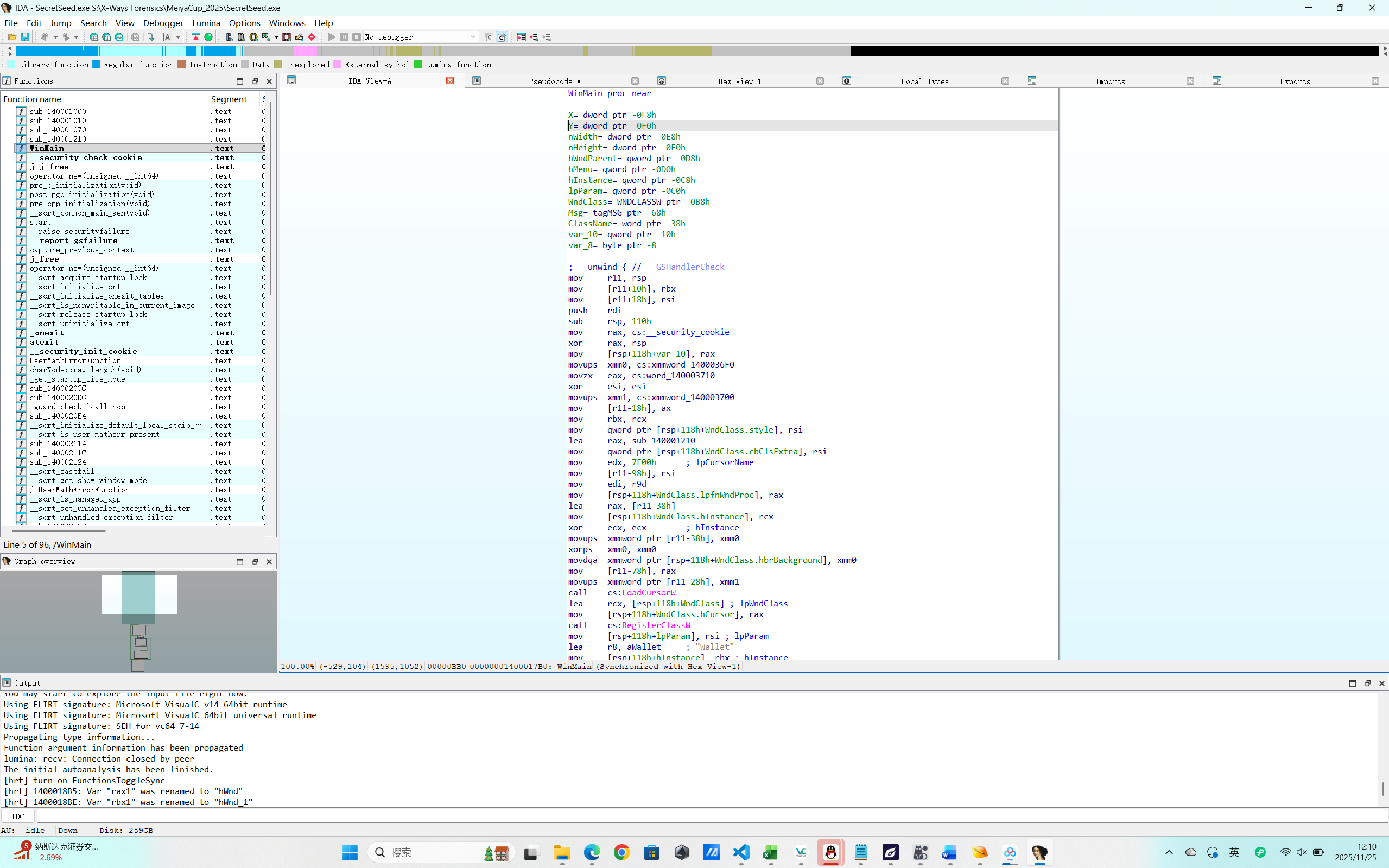1389x868 pixels.
Task: Click the IDC command line button
Action: pos(18,816)
